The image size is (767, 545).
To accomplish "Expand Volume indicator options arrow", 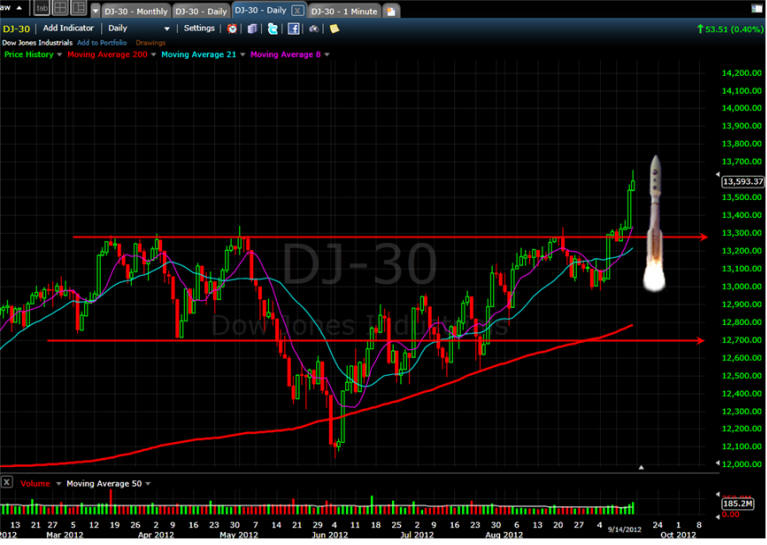I will [x=58, y=483].
